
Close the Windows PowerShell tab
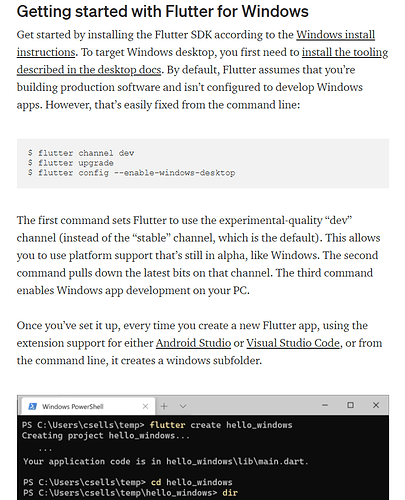pyautogui.click(x=145, y=406)
